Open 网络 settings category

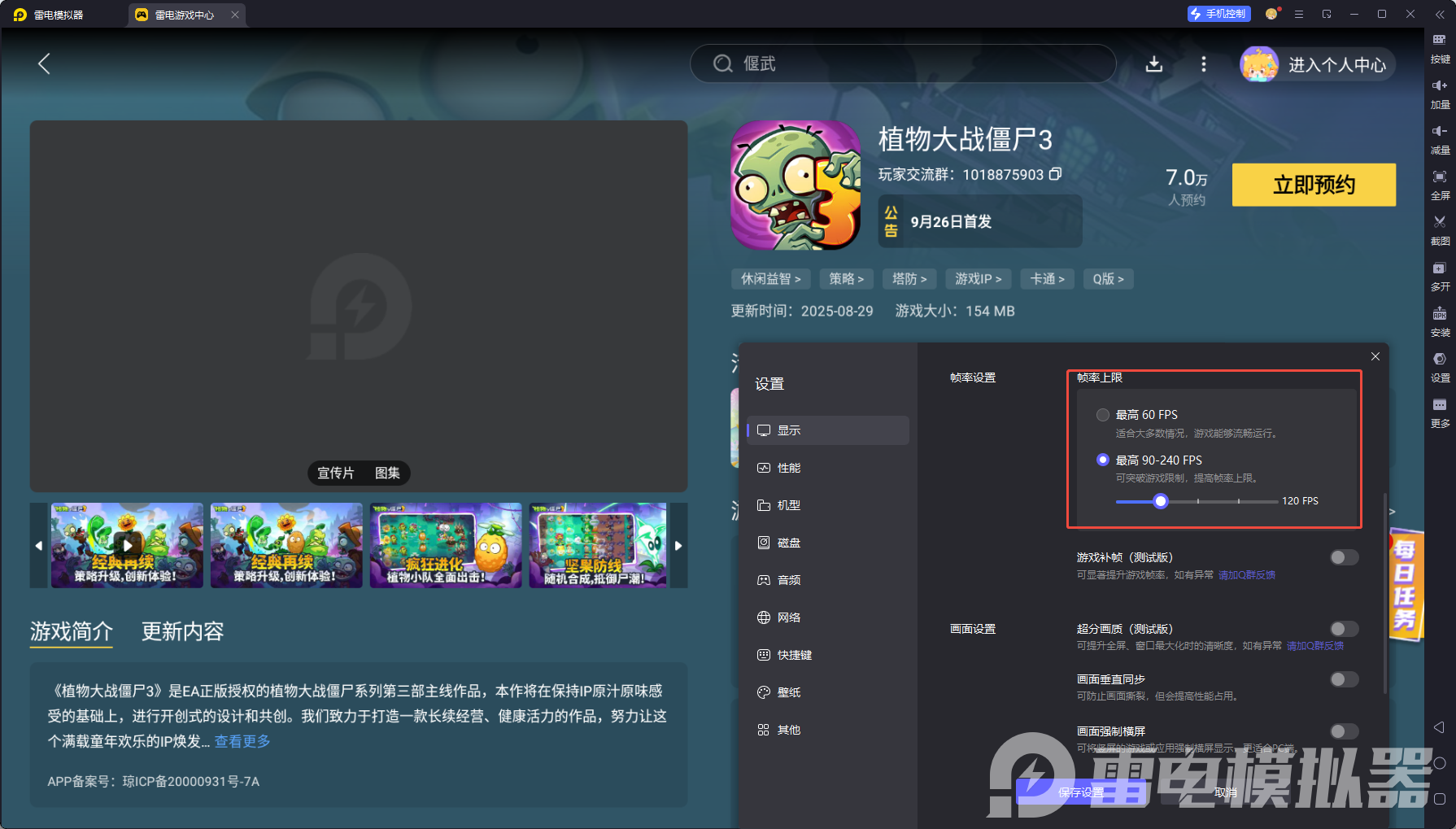(828, 617)
